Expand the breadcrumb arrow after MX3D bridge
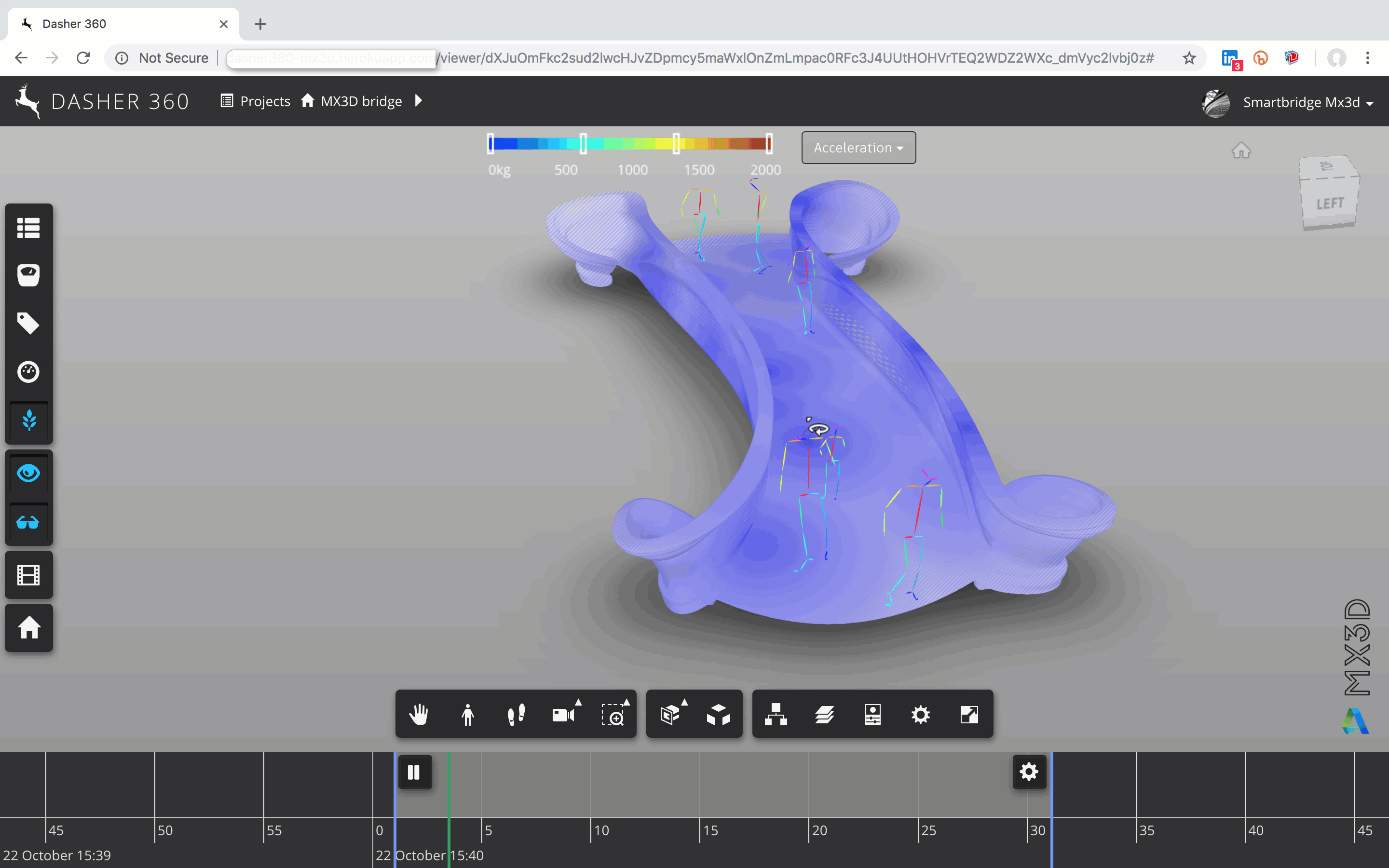The height and width of the screenshot is (868, 1389). pos(419,100)
